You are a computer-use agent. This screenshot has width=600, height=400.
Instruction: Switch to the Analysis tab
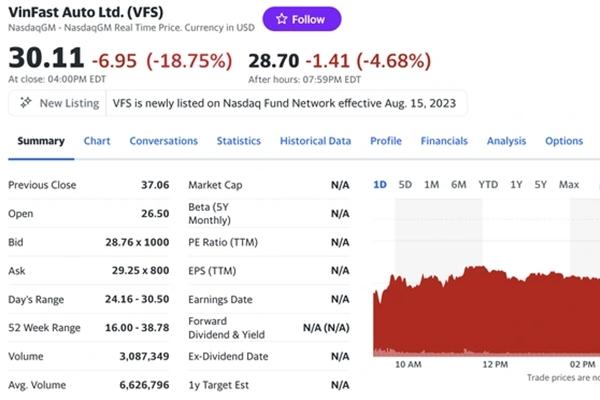506,141
